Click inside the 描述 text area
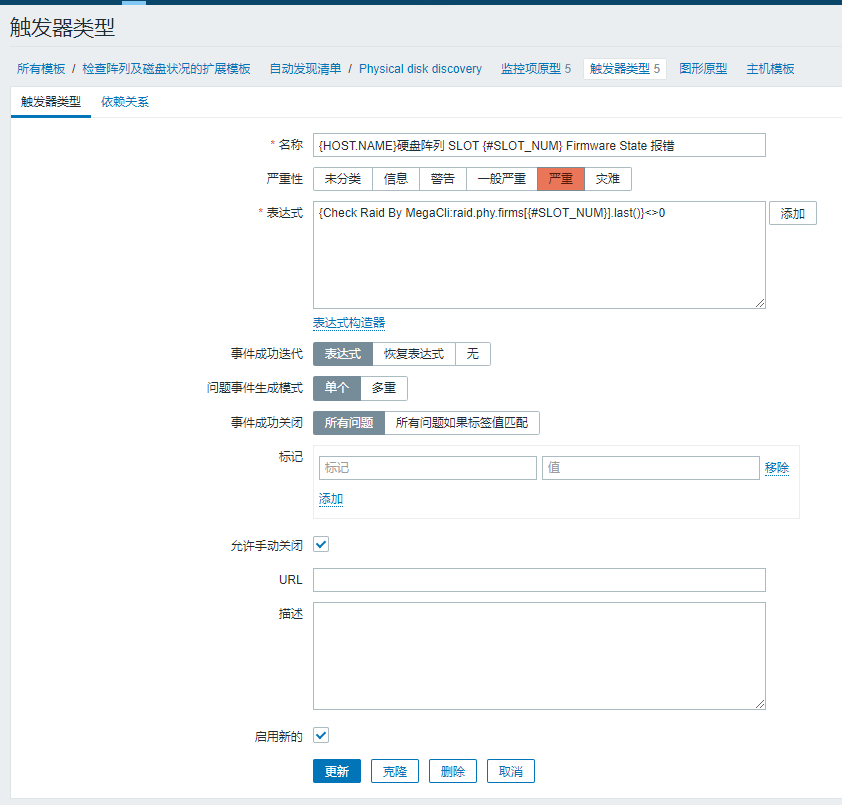Viewport: 842px width, 805px height. [539, 656]
